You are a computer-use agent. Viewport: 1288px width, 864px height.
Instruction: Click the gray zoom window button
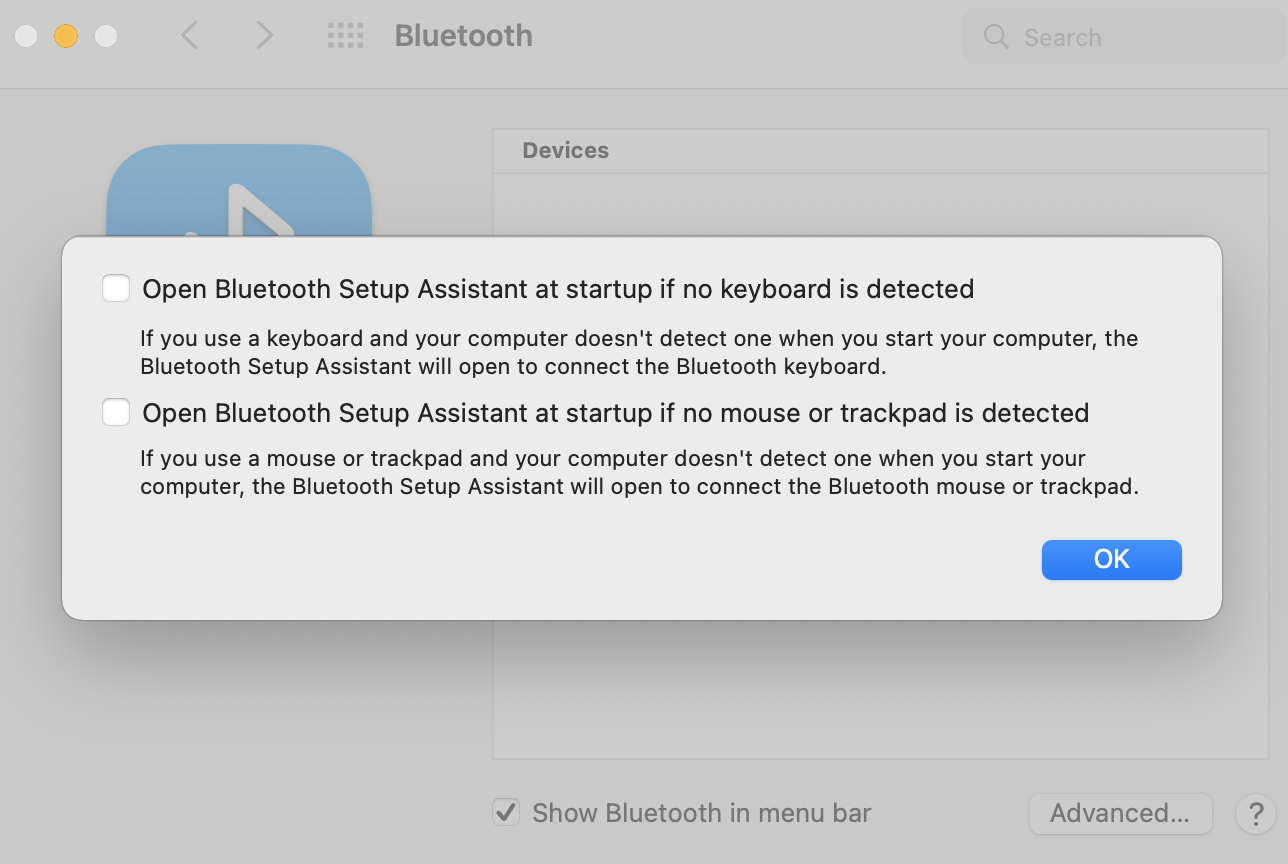tap(105, 36)
